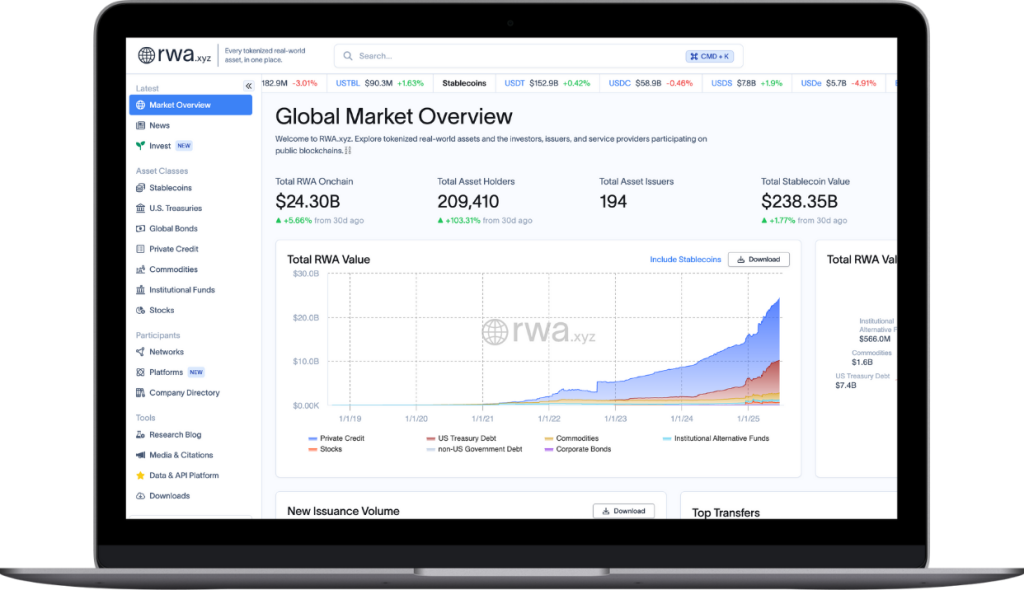
Task: Click the Global Market Overview heading
Action: pyautogui.click(x=394, y=116)
